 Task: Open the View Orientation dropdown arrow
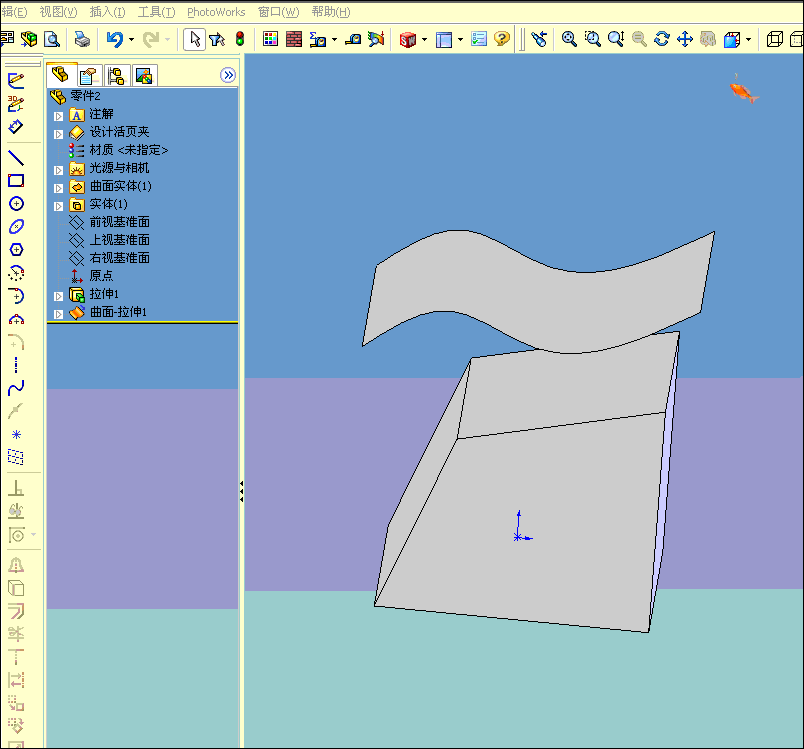748,39
